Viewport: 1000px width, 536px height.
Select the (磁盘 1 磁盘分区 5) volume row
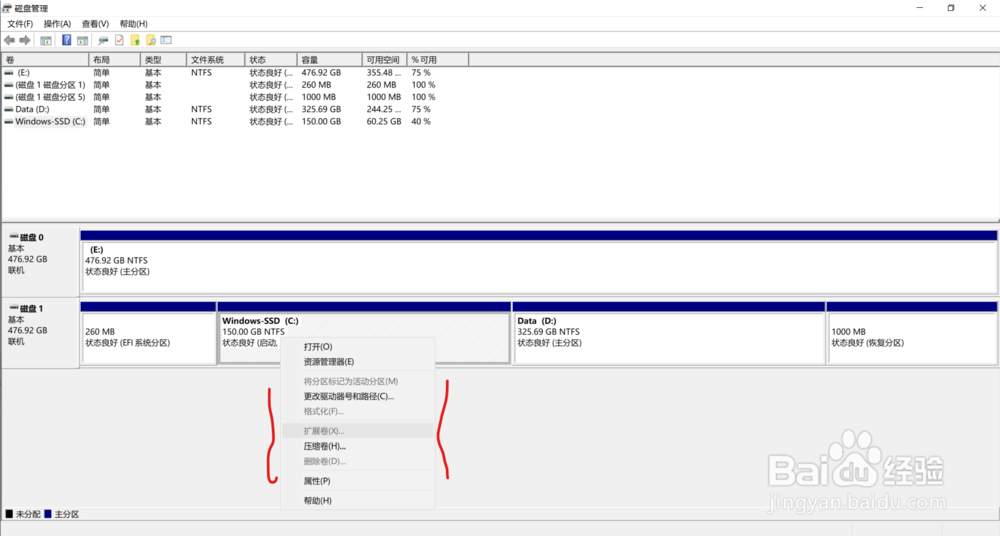[235, 97]
